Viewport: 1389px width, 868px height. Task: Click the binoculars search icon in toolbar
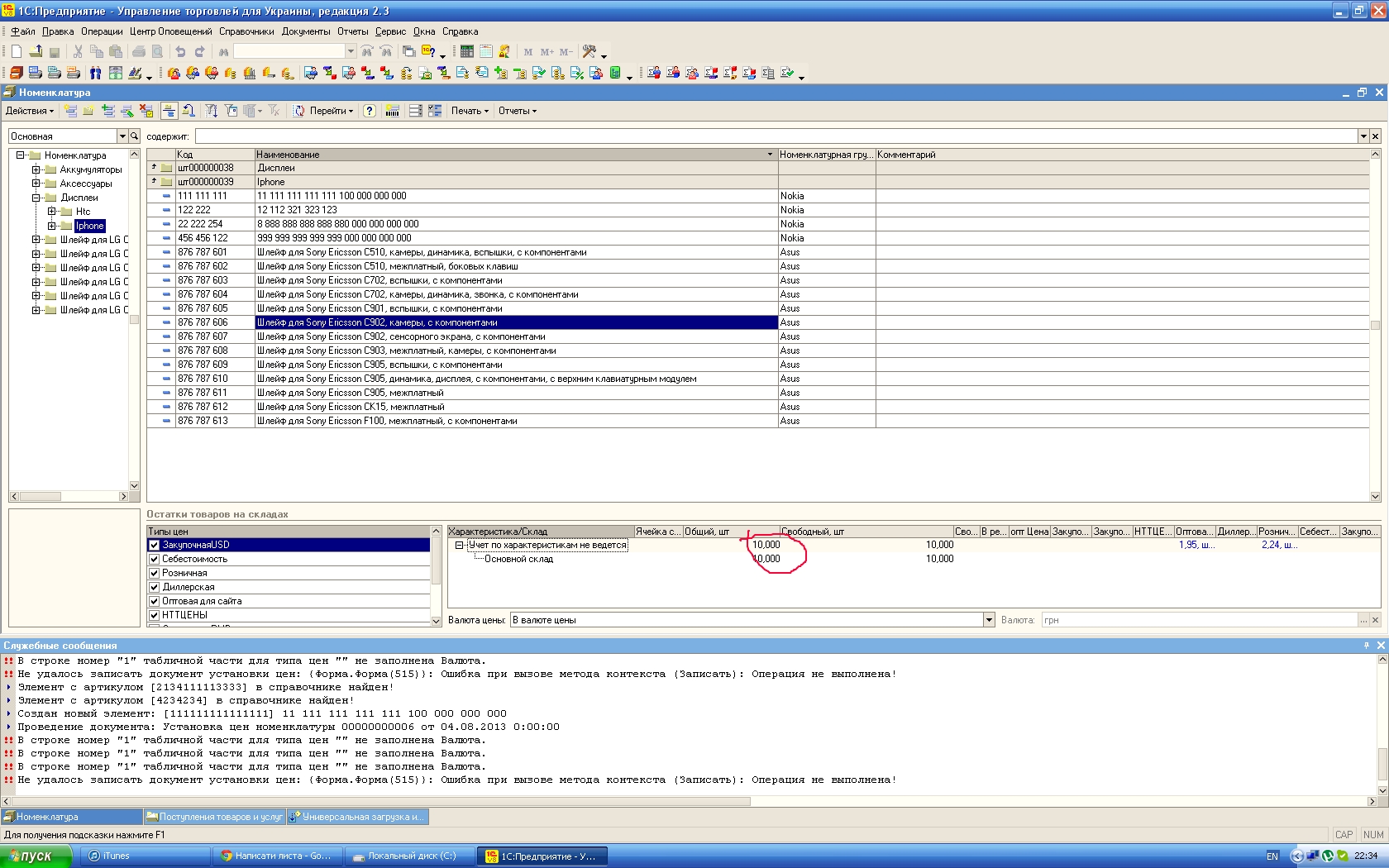[223, 51]
